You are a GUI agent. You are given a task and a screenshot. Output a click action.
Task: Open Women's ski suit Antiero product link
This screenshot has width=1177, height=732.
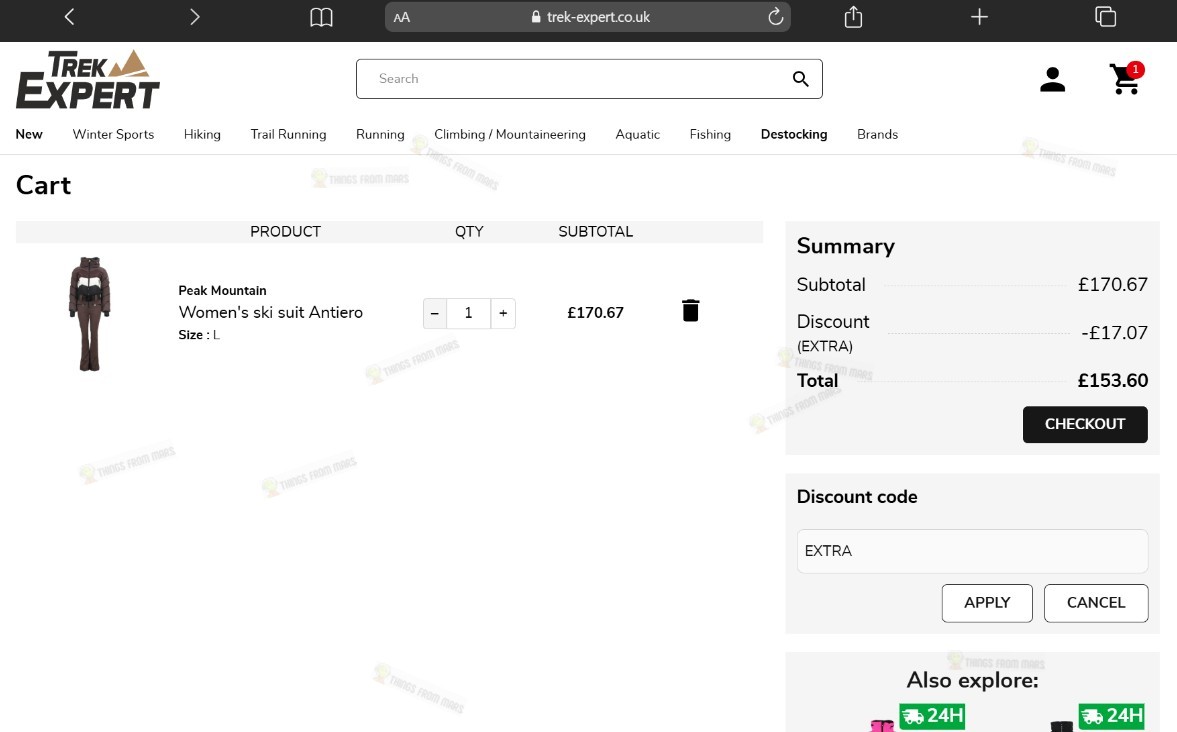click(x=270, y=312)
